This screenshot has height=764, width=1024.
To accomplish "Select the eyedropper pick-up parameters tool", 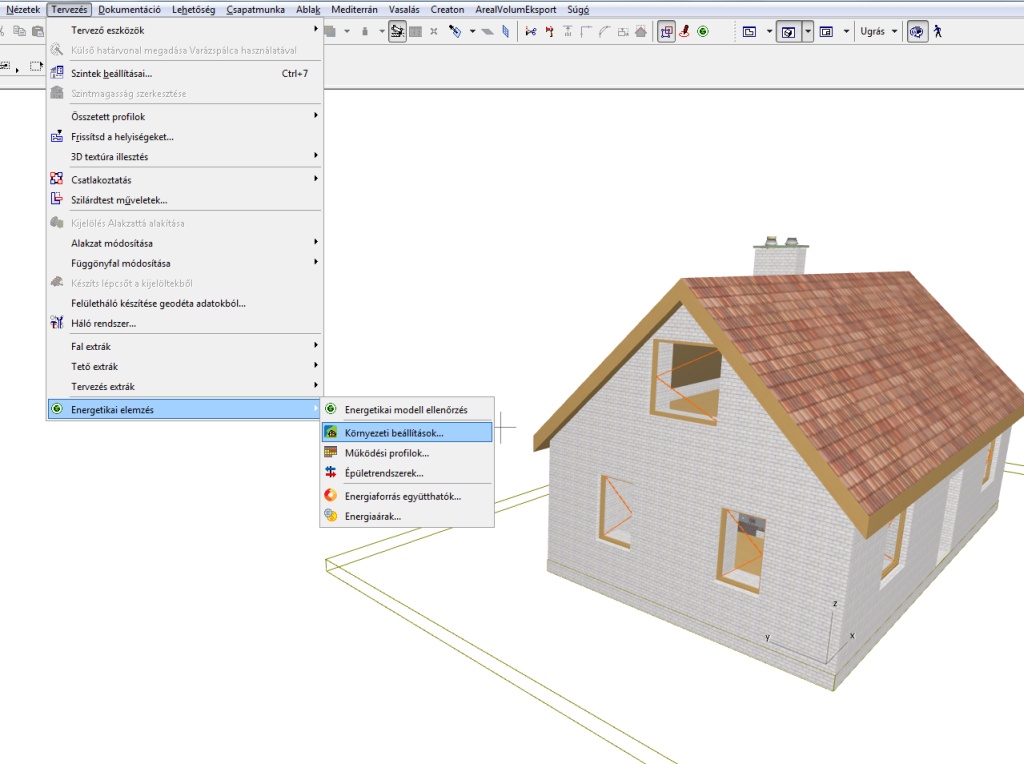I will 455,31.
